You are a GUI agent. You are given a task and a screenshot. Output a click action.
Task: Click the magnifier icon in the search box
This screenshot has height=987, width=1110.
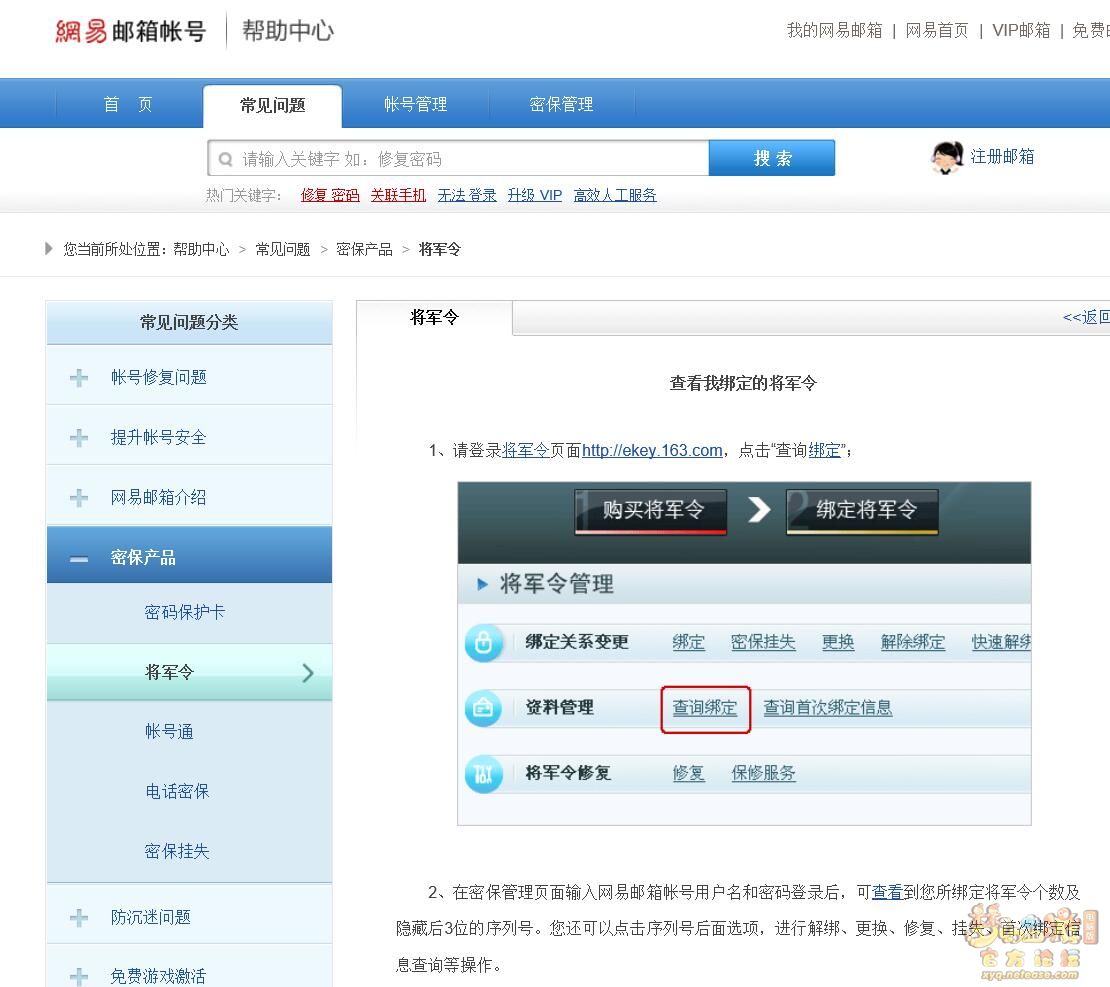pyautogui.click(x=225, y=159)
